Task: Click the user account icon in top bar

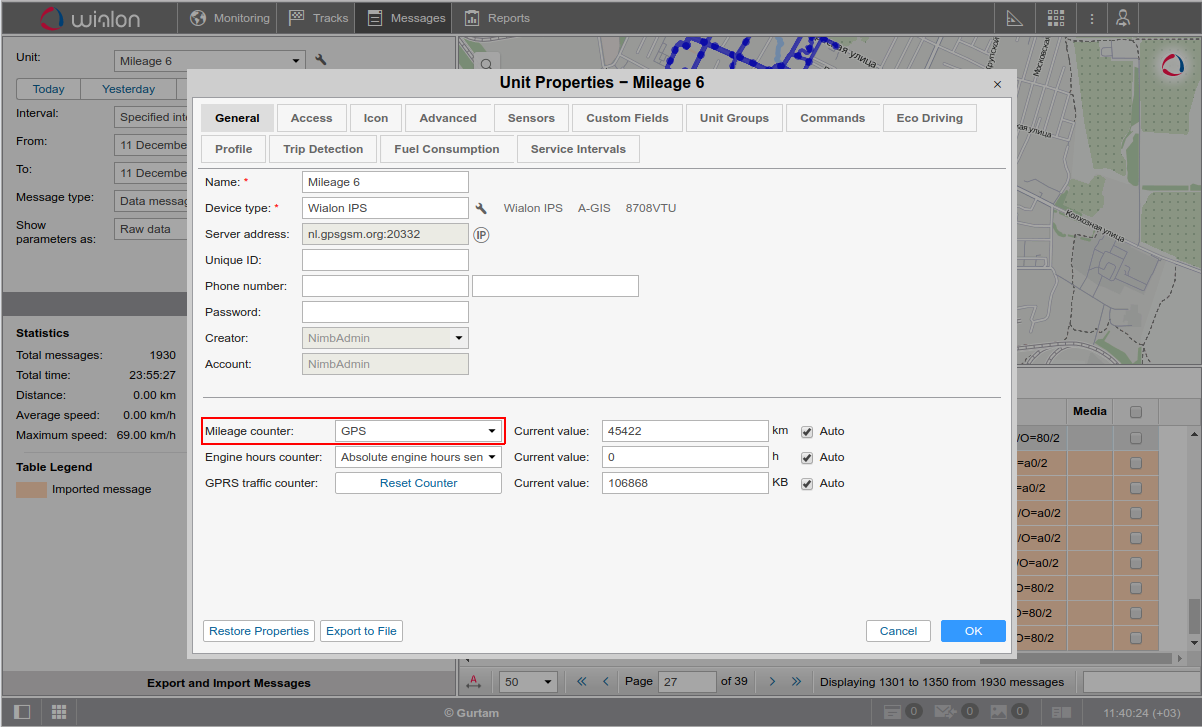Action: 1124,18
